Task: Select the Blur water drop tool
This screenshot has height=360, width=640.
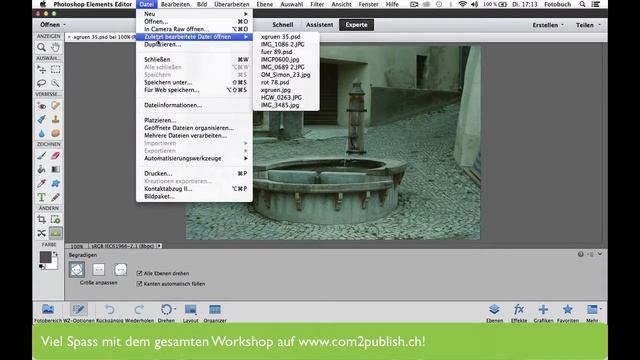Action: (x=41, y=133)
